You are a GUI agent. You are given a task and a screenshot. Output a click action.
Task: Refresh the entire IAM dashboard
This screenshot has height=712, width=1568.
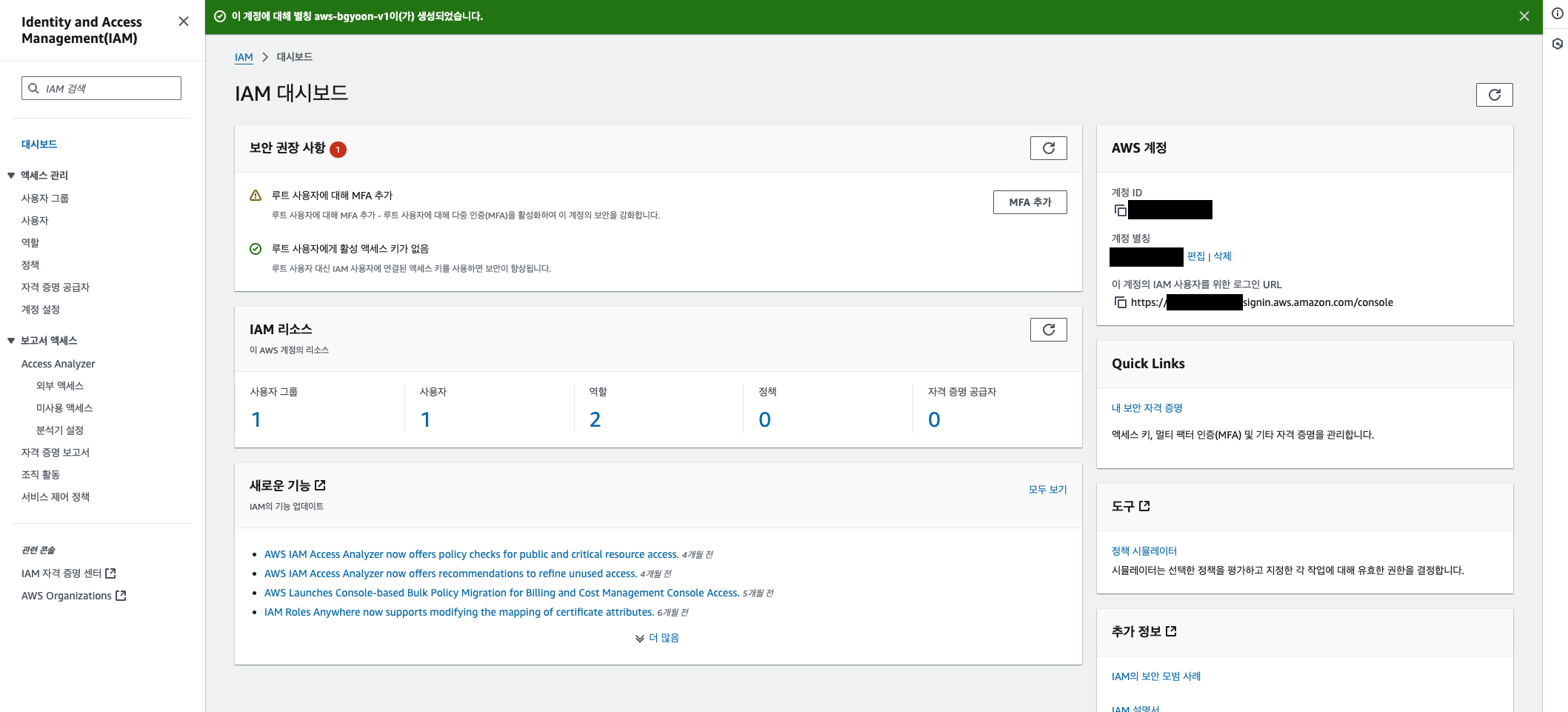pos(1494,95)
